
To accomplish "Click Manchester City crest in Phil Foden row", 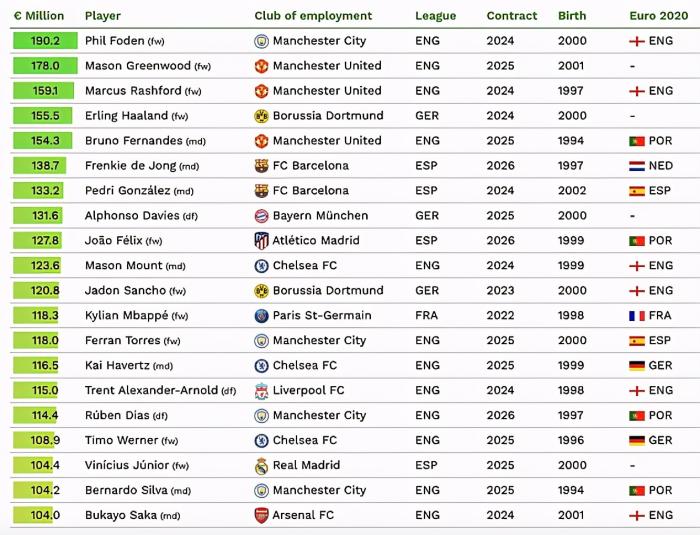I will point(262,41).
